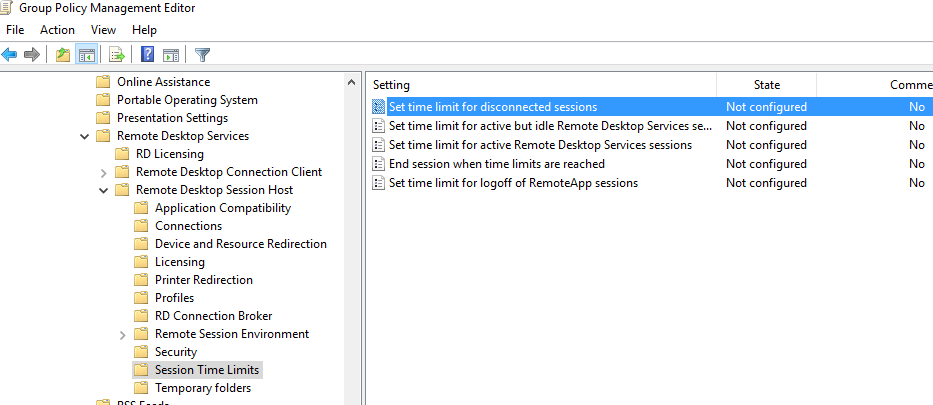Image resolution: width=933 pixels, height=405 pixels.
Task: Collapse Remote Desktop Session Host node
Action: coord(104,191)
